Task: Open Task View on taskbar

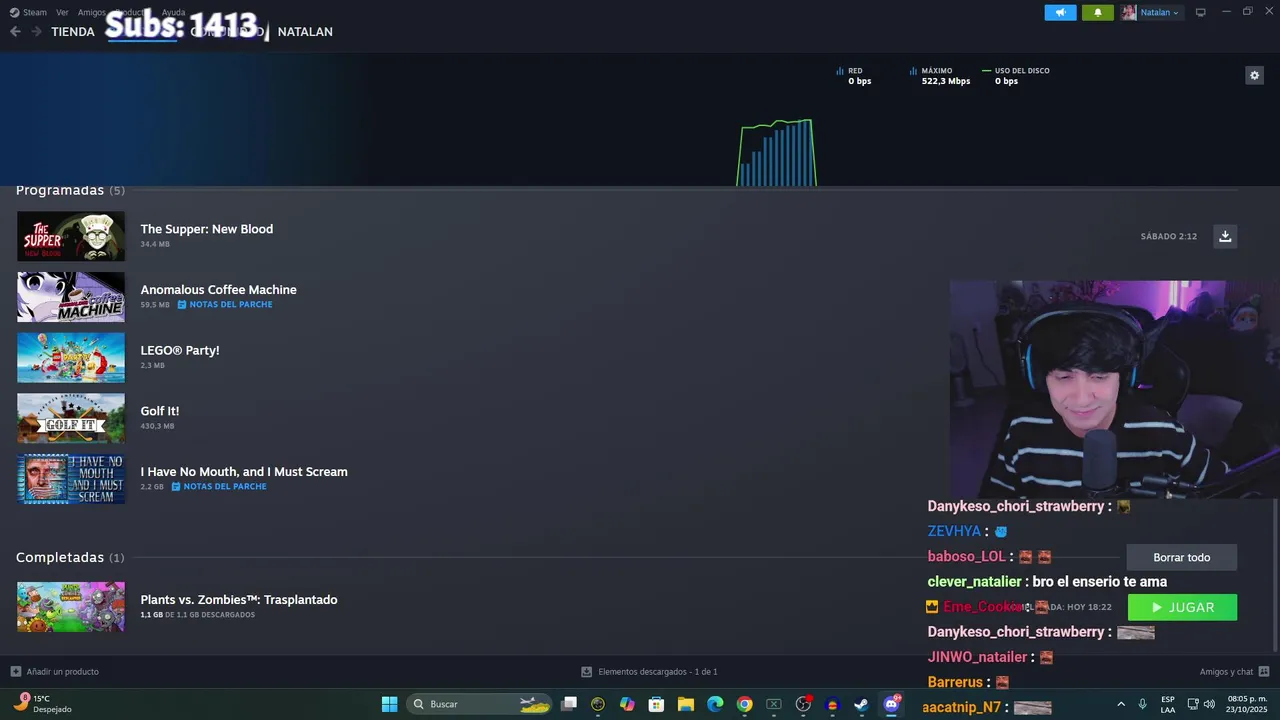Action: 569,704
